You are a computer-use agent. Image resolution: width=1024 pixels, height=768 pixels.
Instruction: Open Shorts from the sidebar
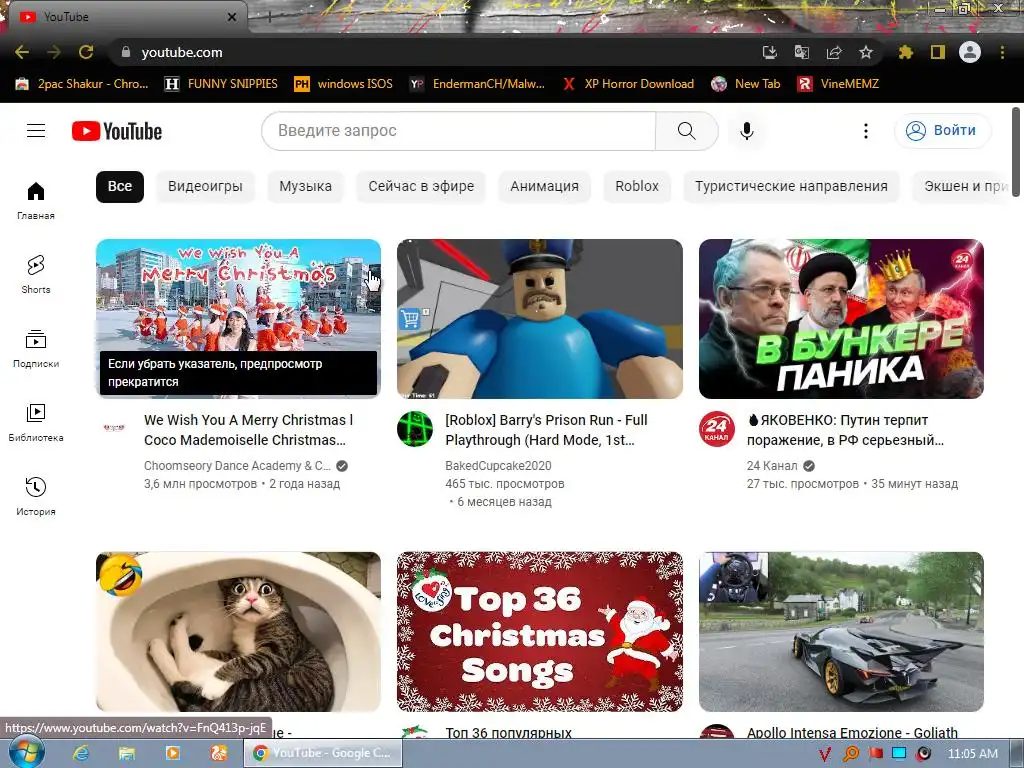click(x=36, y=274)
